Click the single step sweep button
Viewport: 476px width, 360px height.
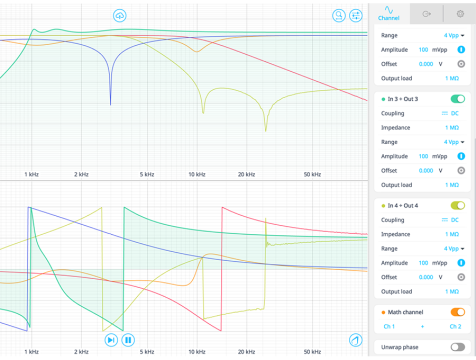[111, 340]
